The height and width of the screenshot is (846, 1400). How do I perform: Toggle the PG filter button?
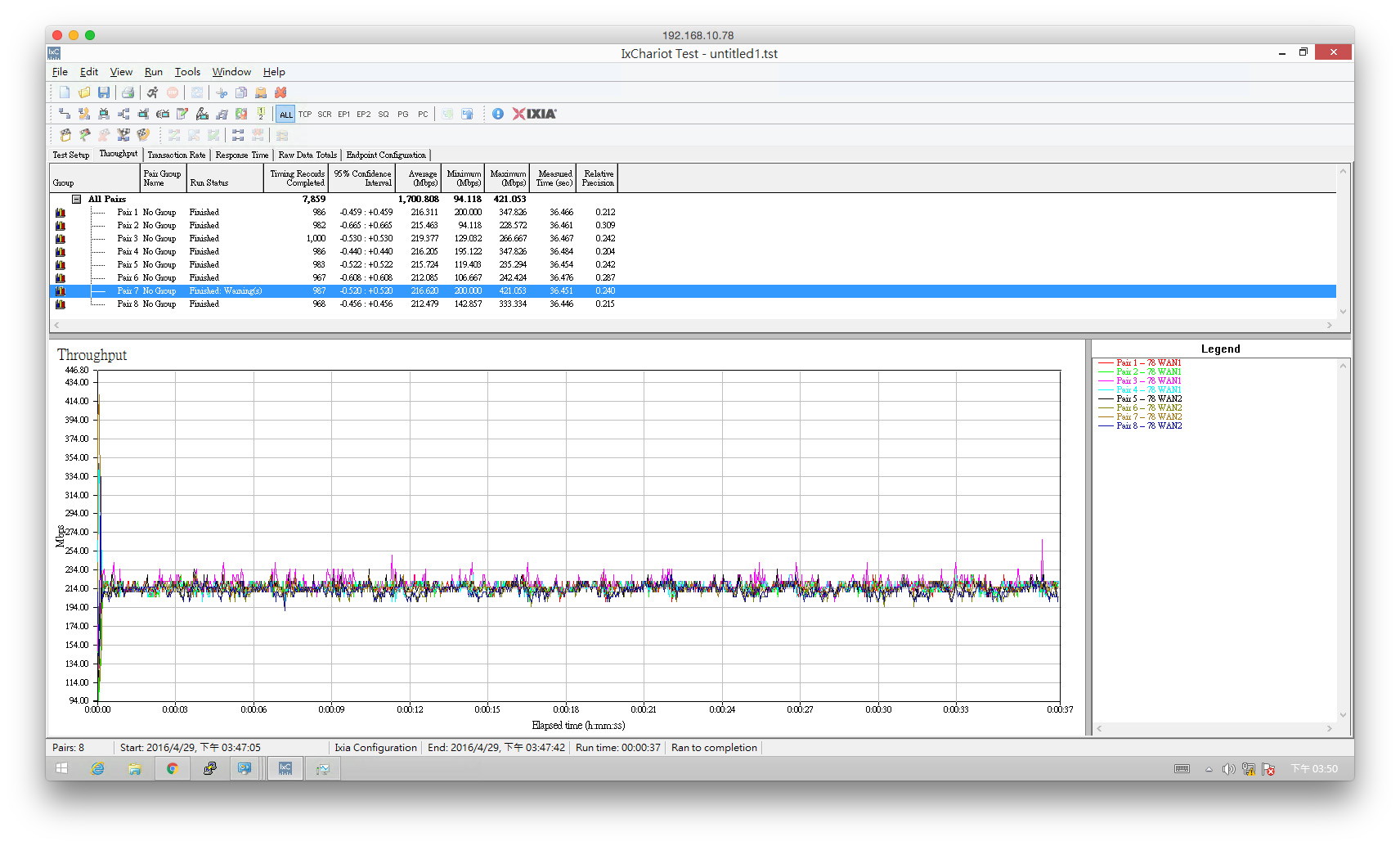coord(403,114)
